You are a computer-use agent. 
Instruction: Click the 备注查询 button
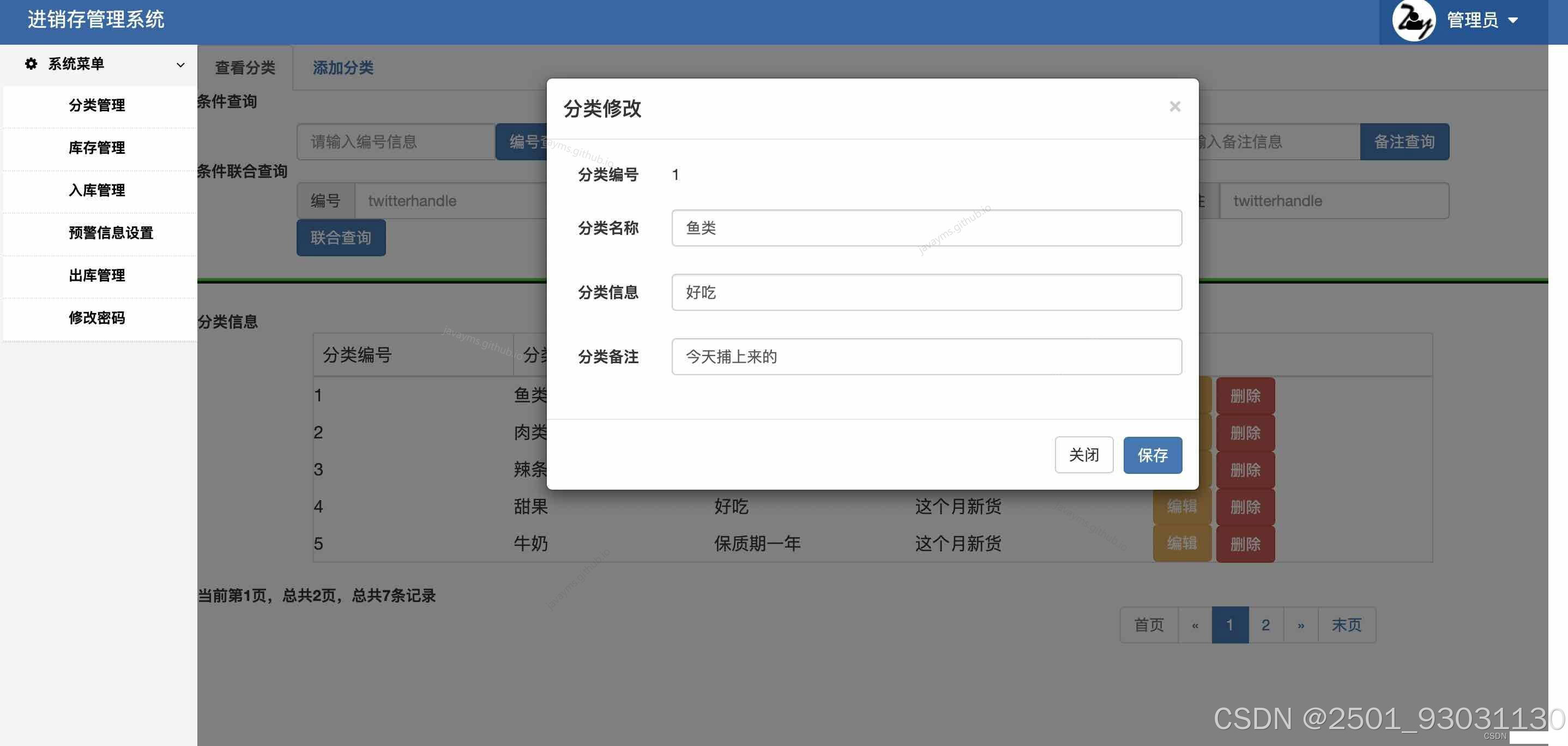coord(1404,142)
